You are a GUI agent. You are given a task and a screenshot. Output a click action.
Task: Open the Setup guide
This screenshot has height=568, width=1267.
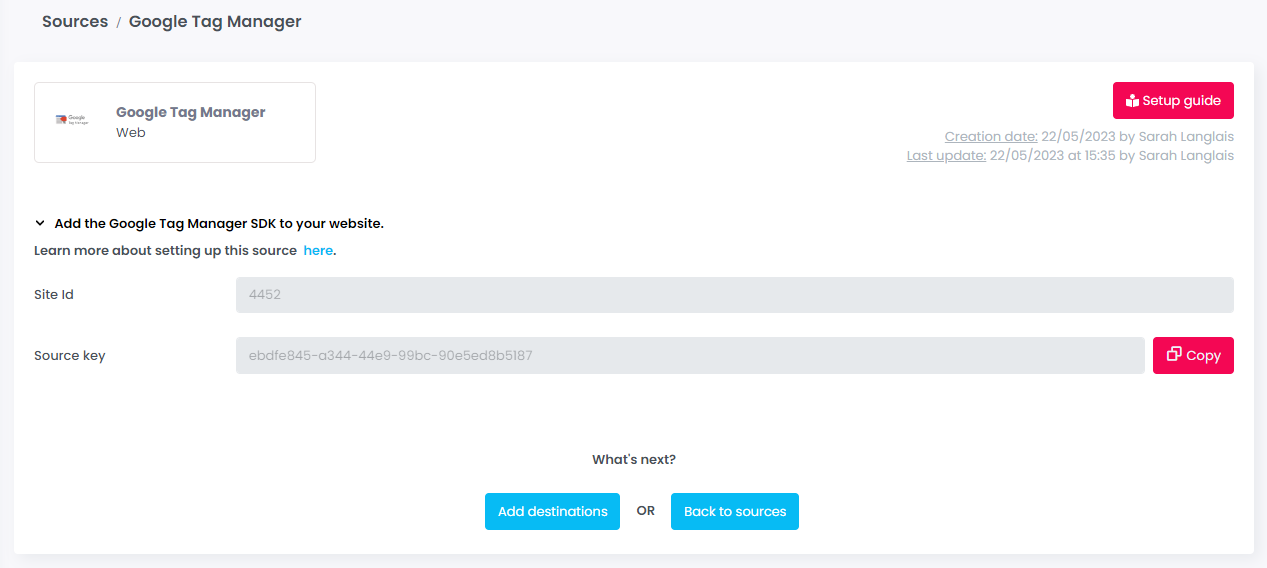[x=1173, y=101]
